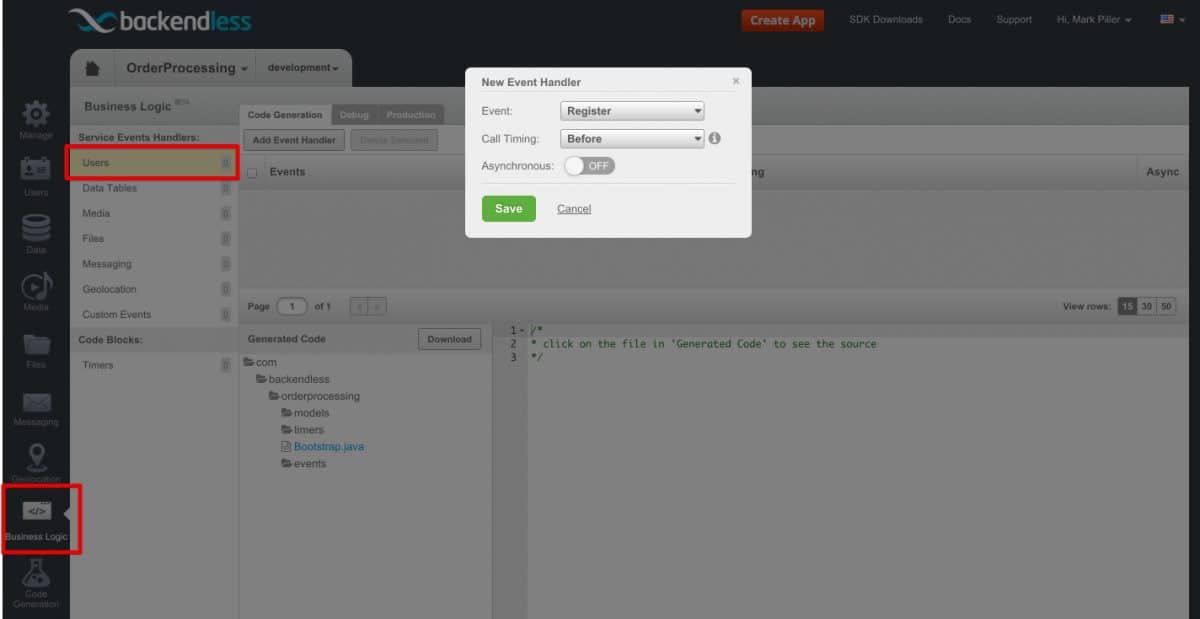This screenshot has width=1200, height=619.
Task: Open the Call Timing dropdown showing Before
Action: pos(632,139)
